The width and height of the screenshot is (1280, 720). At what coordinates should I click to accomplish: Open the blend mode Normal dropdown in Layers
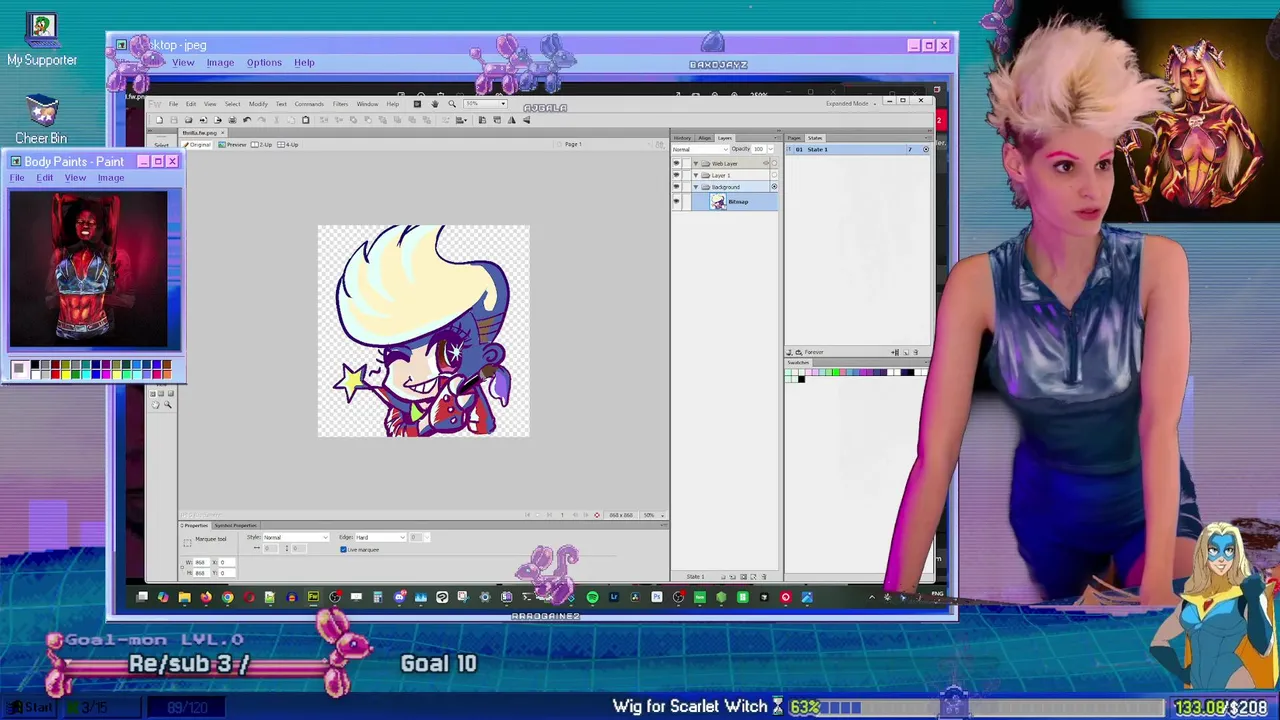click(x=700, y=149)
